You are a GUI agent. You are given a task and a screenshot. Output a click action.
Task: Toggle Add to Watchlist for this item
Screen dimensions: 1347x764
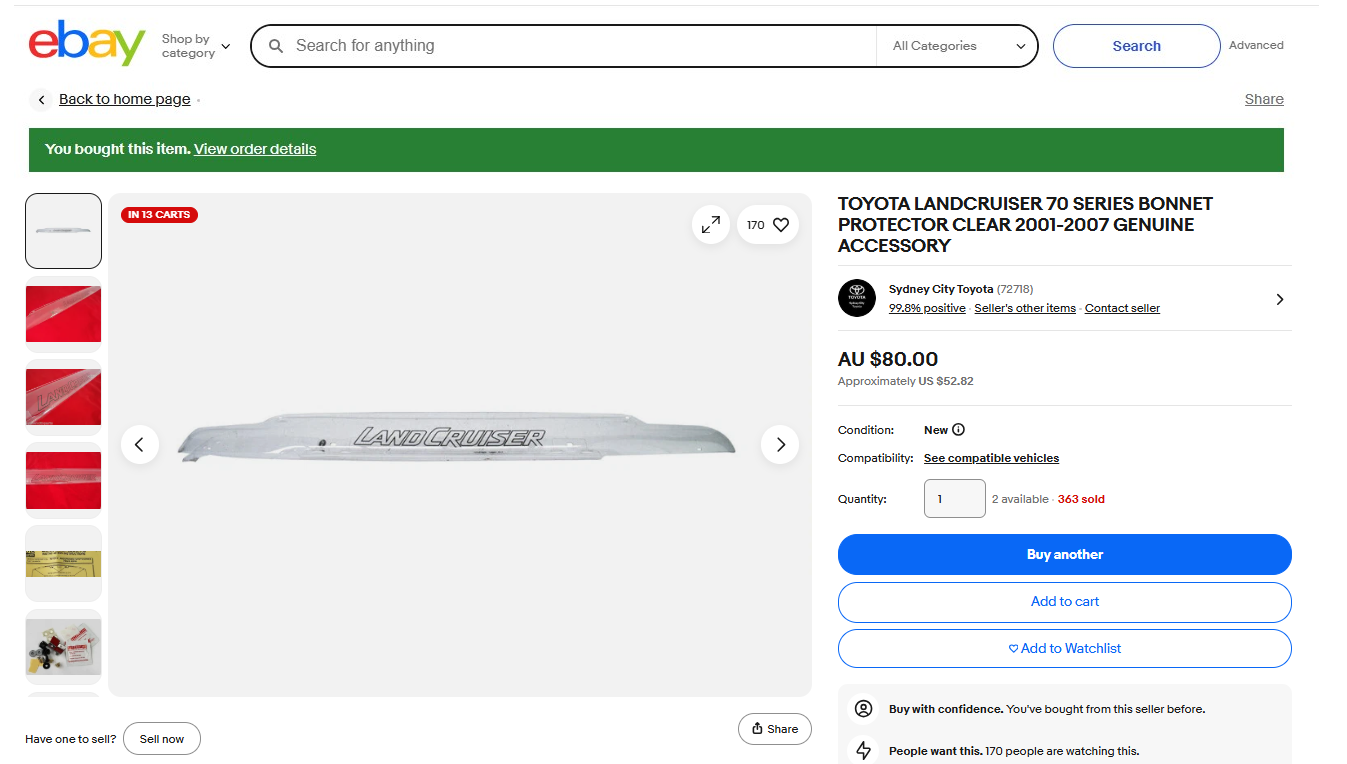(1064, 648)
